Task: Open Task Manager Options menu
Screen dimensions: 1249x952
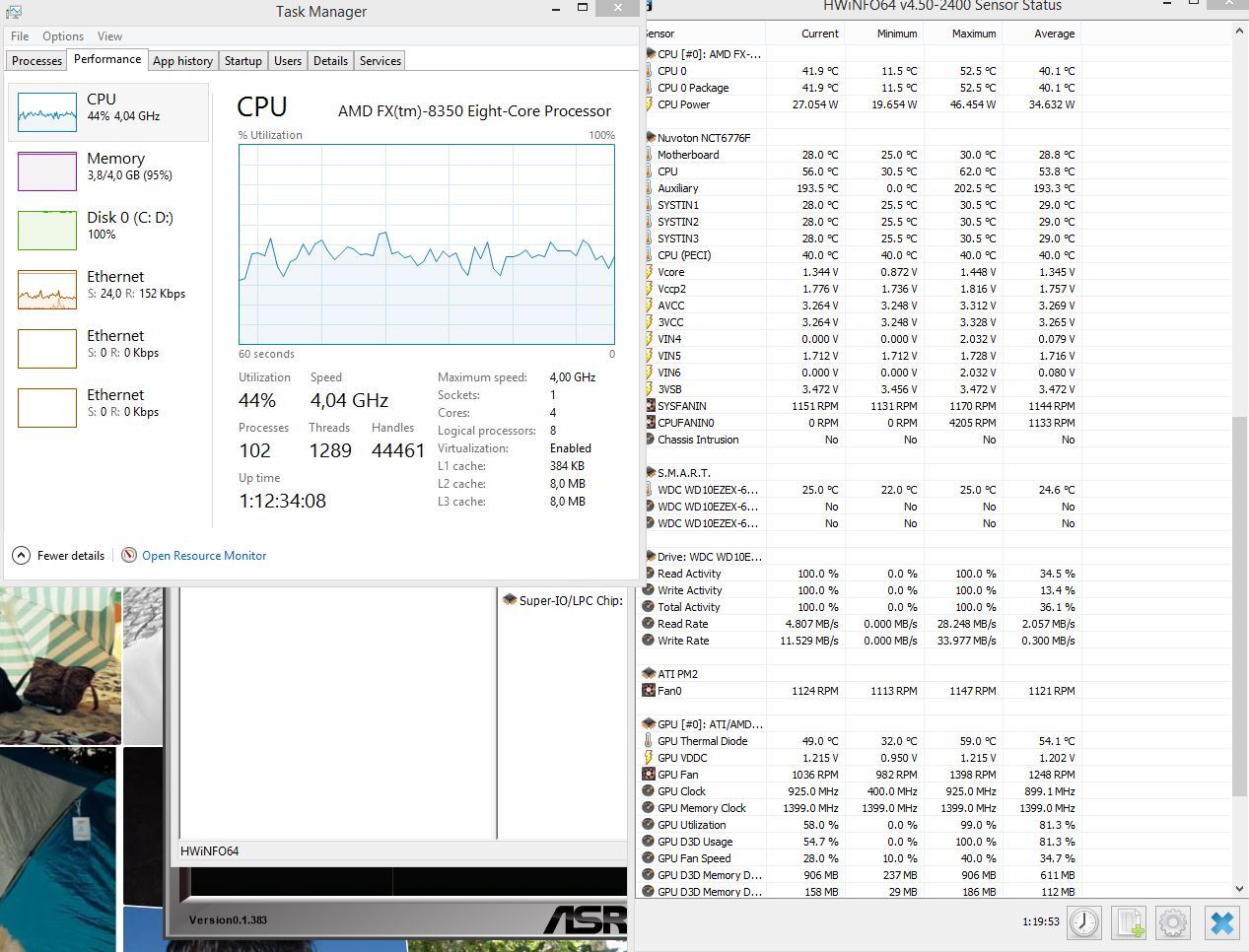Action: pos(63,35)
